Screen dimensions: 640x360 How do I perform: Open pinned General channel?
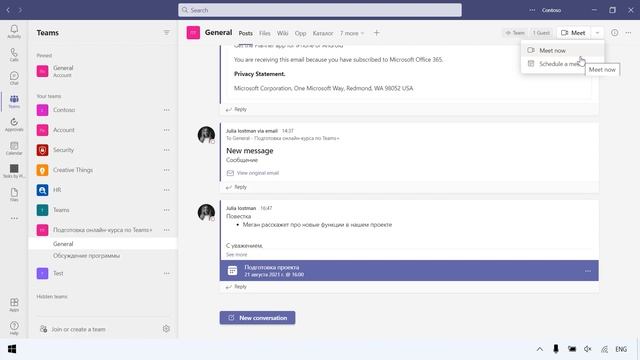(103, 71)
